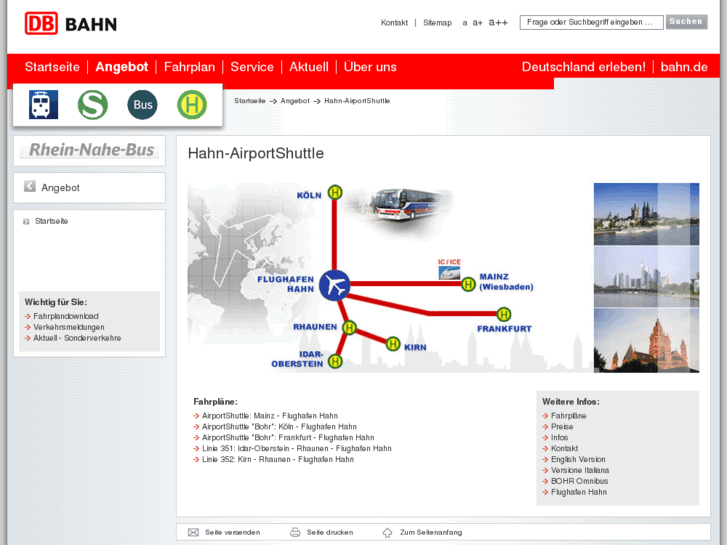Open Fahrplandownload link
727x545 pixels.
66,316
